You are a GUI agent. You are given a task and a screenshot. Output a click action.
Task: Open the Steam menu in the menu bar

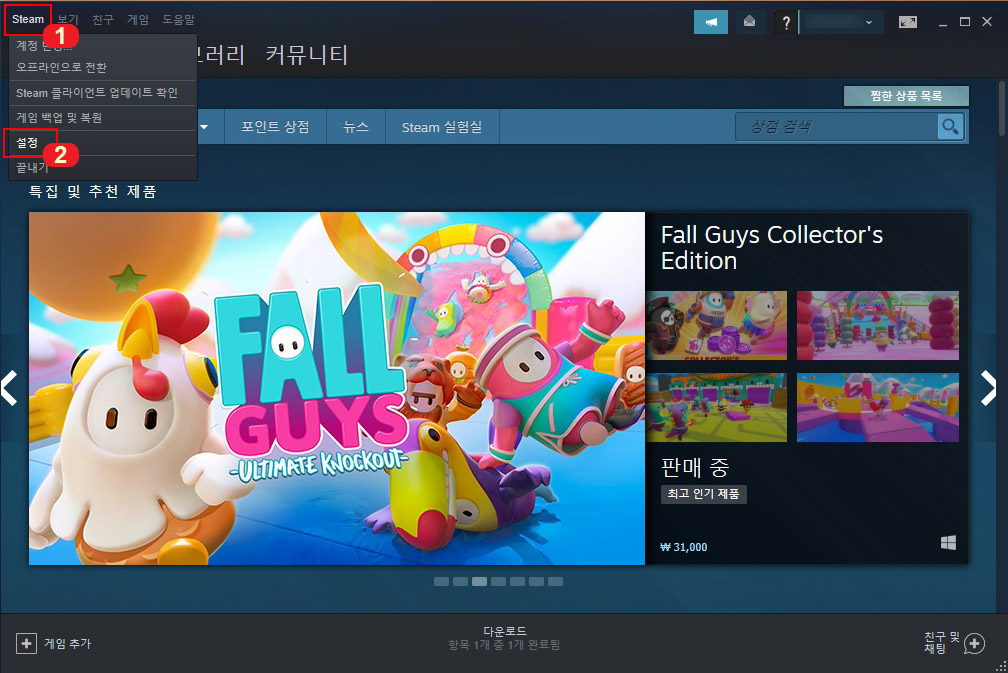coord(28,19)
